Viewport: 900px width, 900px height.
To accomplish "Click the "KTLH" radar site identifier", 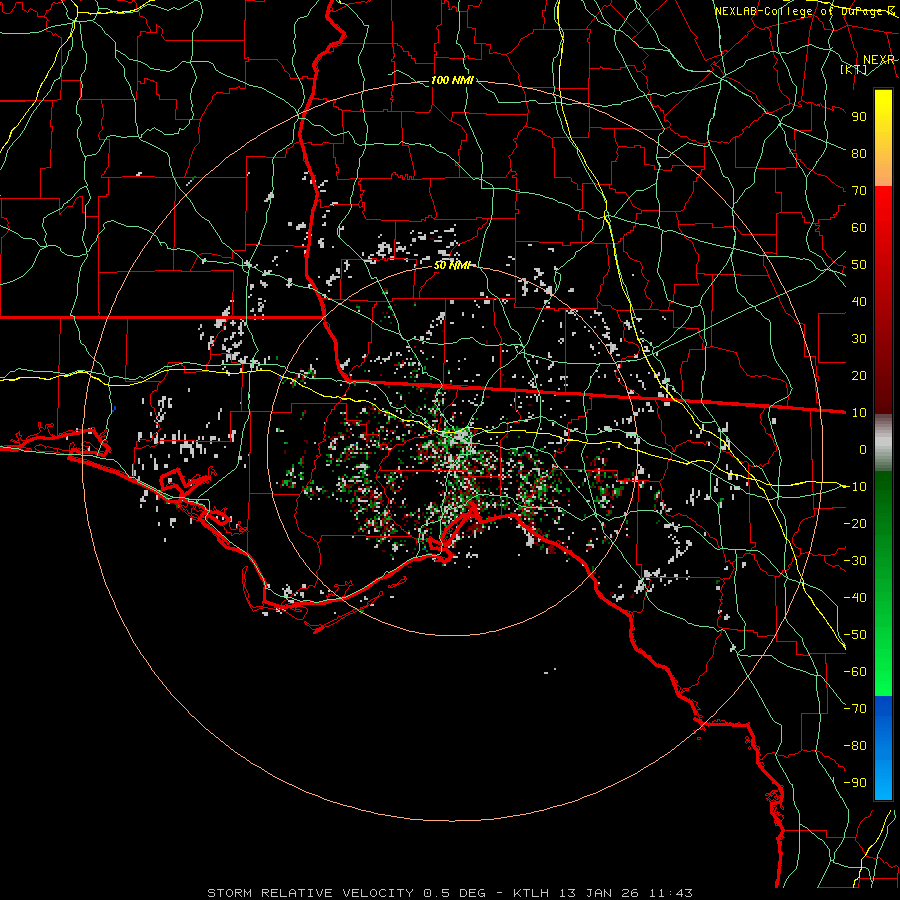I will click(533, 893).
